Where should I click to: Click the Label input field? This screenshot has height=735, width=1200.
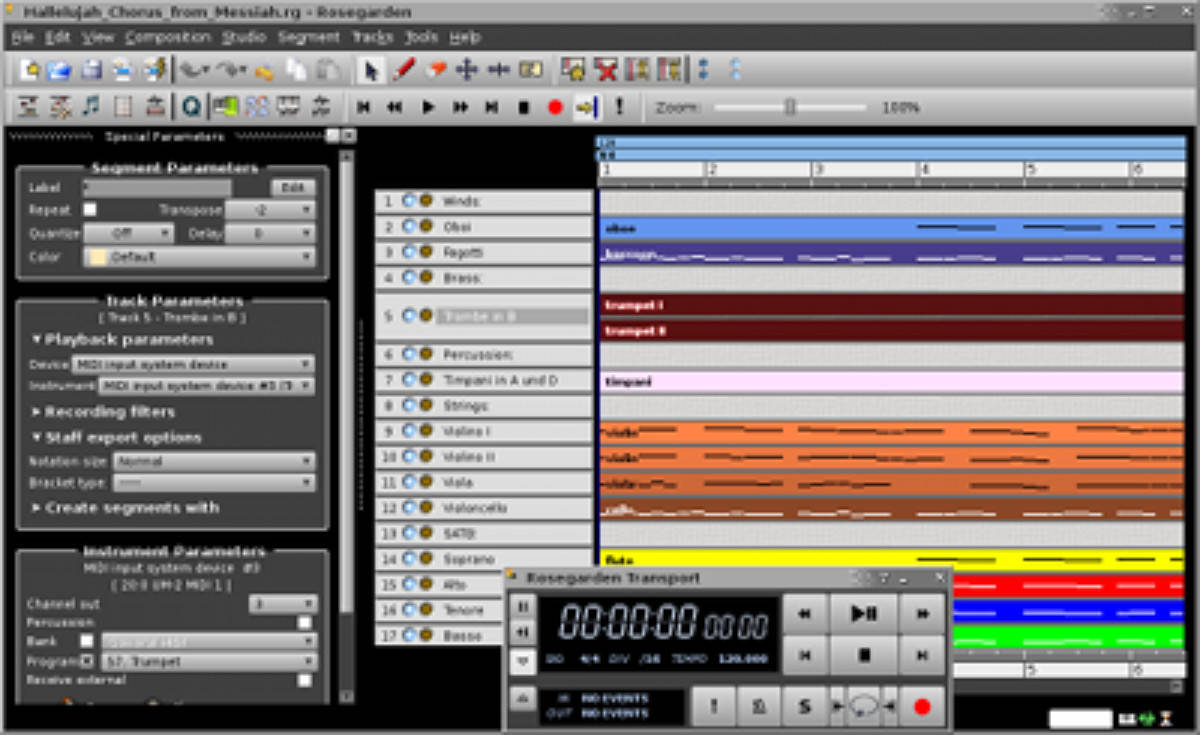157,188
